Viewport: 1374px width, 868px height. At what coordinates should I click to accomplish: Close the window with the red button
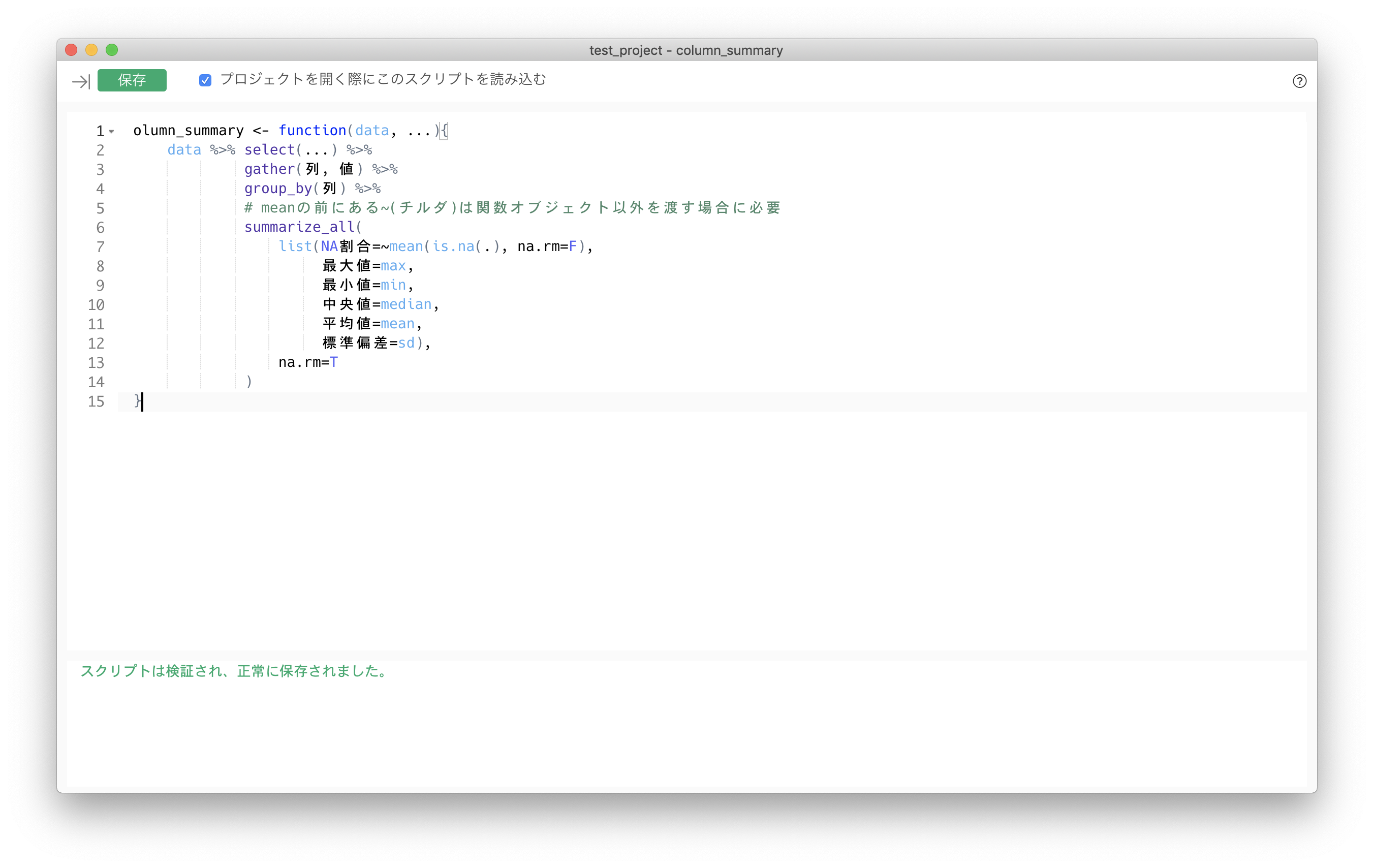point(71,50)
